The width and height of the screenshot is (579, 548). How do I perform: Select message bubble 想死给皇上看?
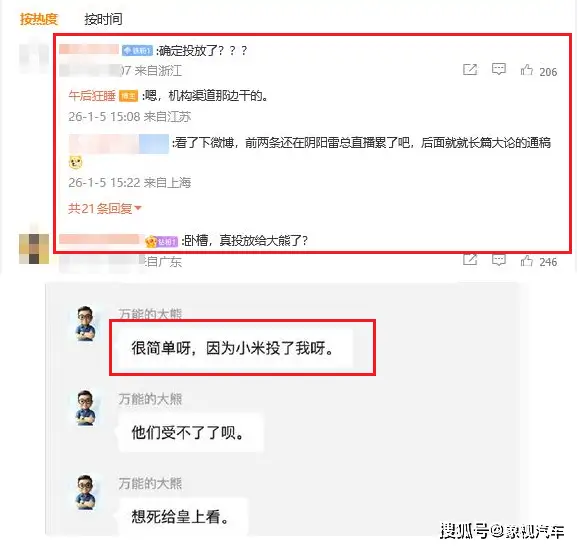(182, 516)
